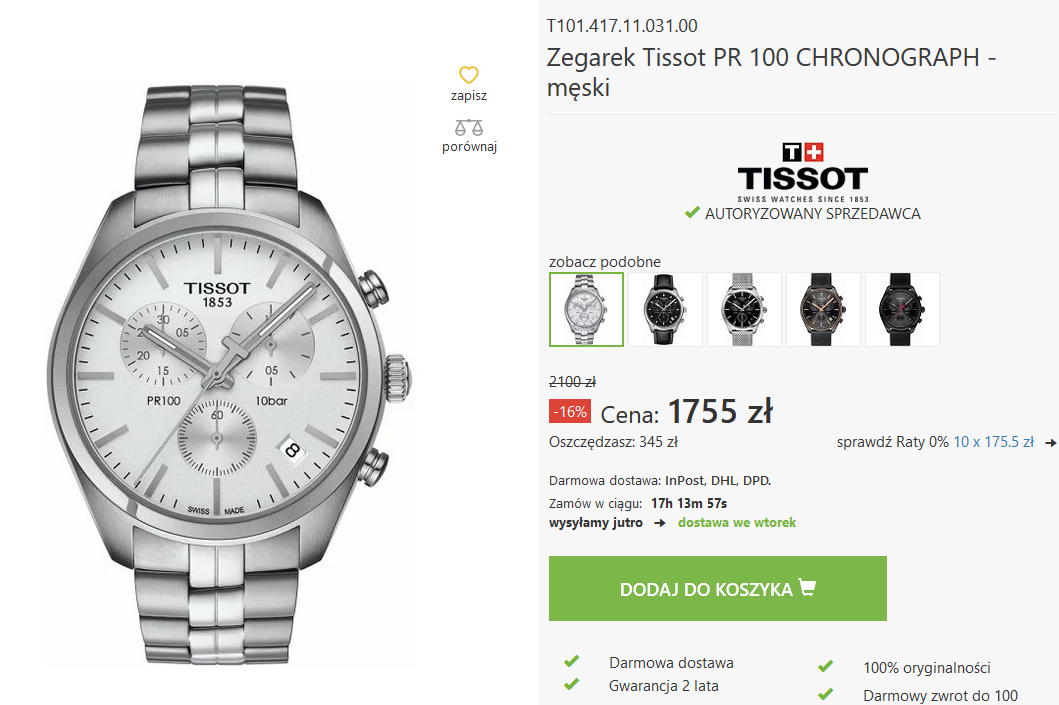The image size is (1059, 705).
Task: Click the arrow next to Raty 0%
Action: click(1050, 443)
